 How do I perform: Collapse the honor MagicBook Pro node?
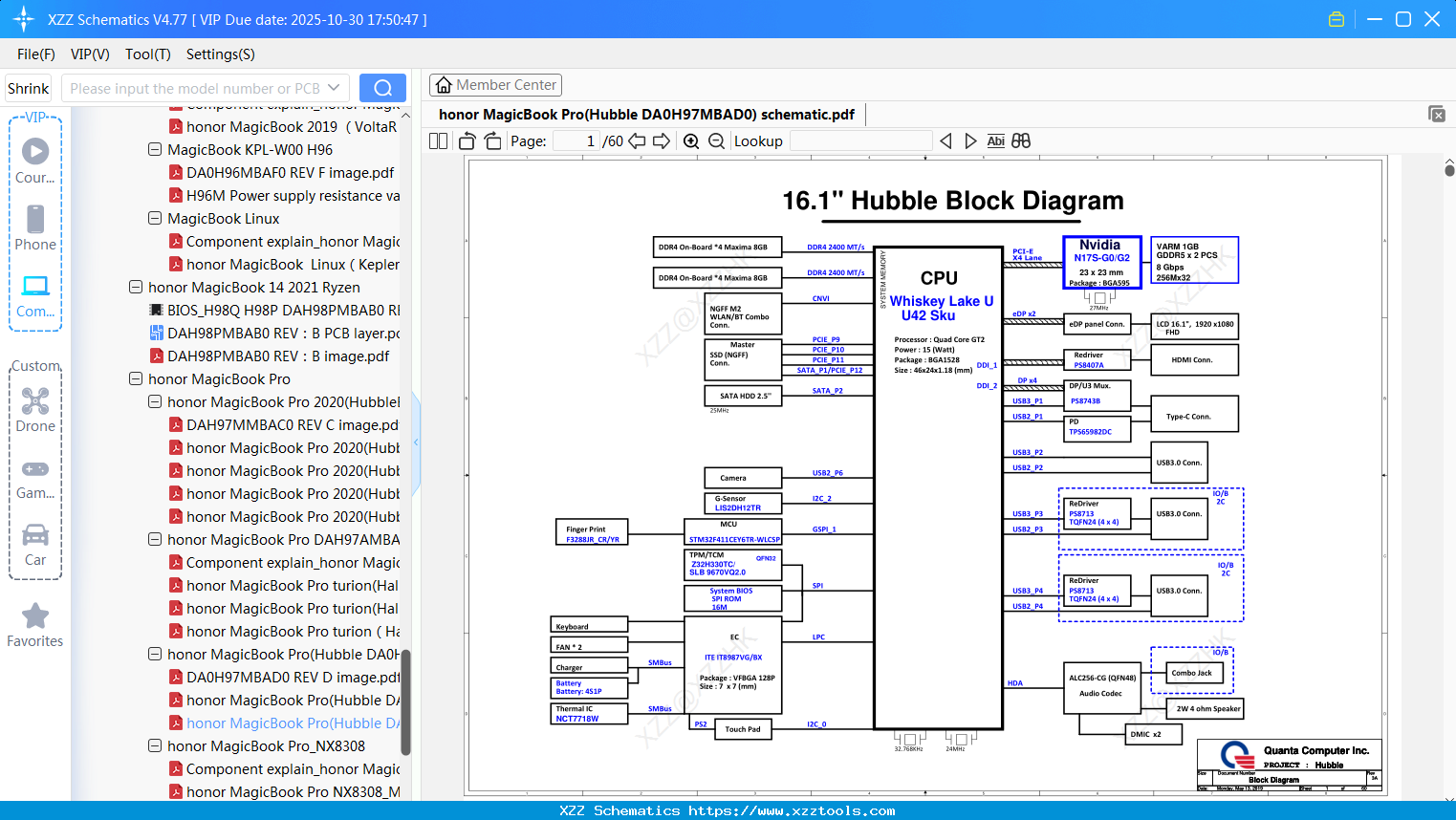click(x=136, y=378)
